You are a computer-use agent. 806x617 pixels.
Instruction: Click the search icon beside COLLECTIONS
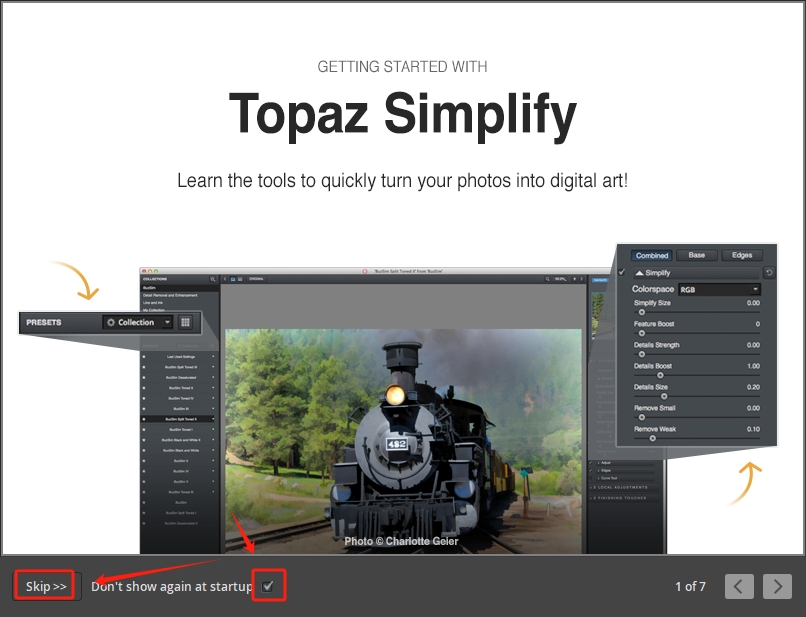pyautogui.click(x=213, y=279)
